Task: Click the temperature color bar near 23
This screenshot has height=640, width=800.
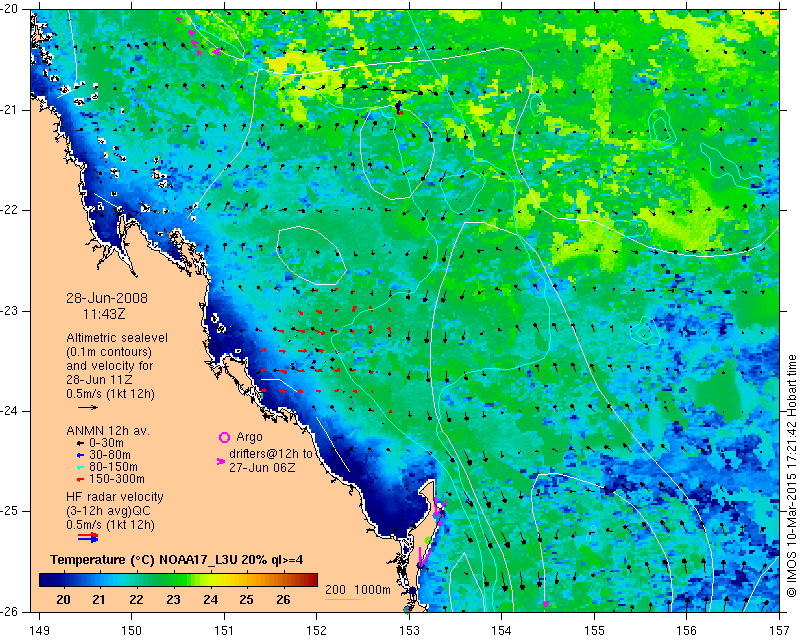Action: [x=173, y=580]
